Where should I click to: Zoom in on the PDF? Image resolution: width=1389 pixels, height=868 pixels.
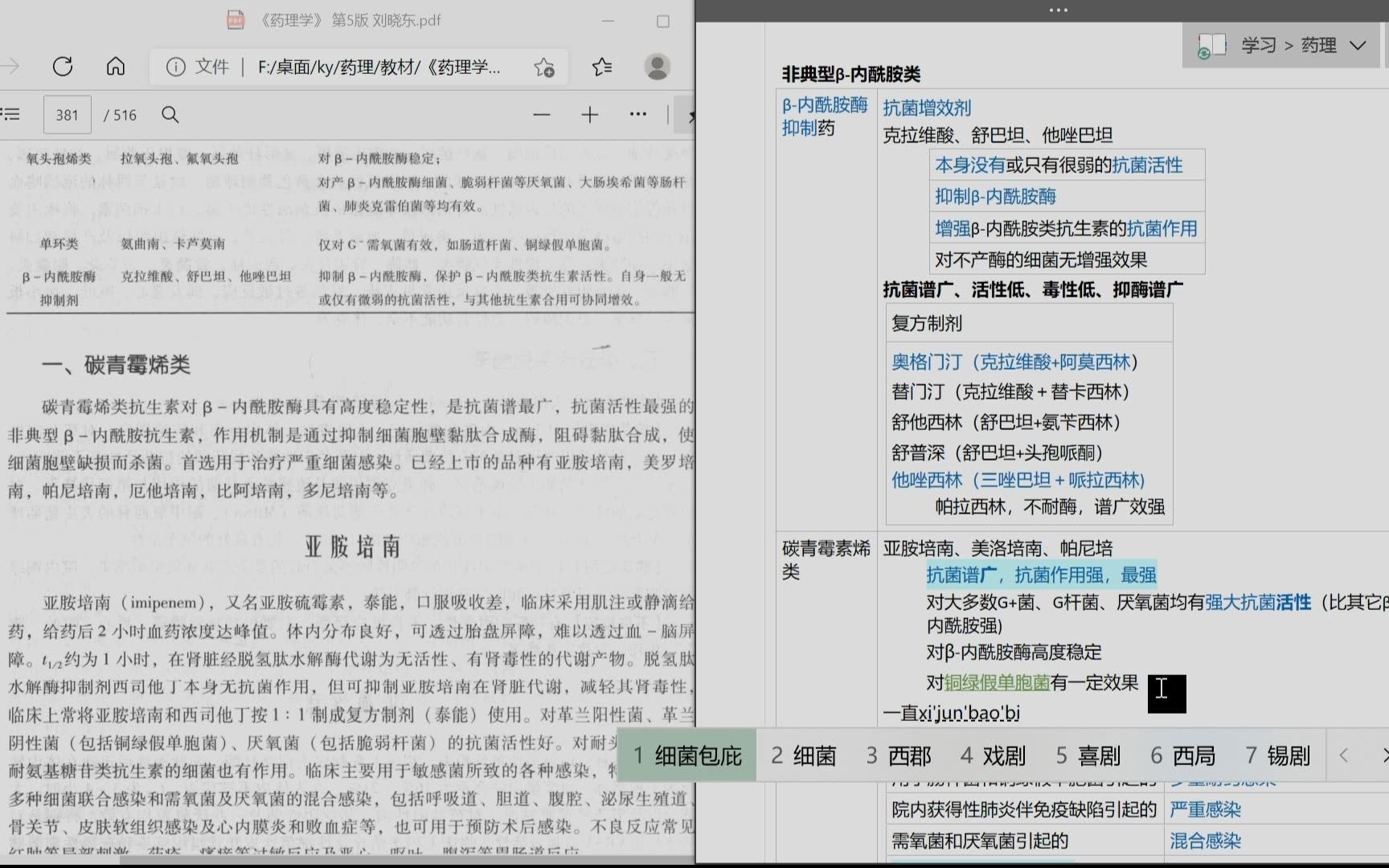coord(590,115)
